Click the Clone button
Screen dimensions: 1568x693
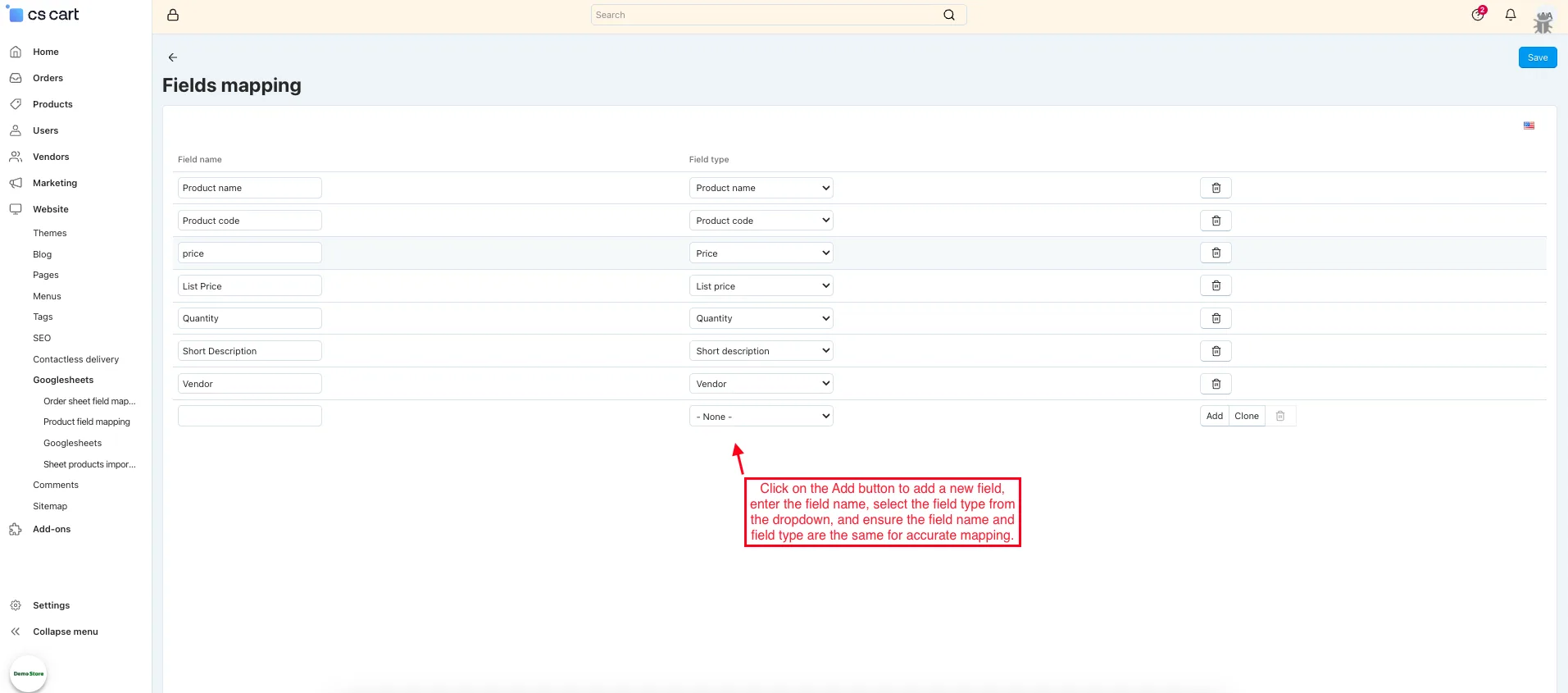[1247, 416]
